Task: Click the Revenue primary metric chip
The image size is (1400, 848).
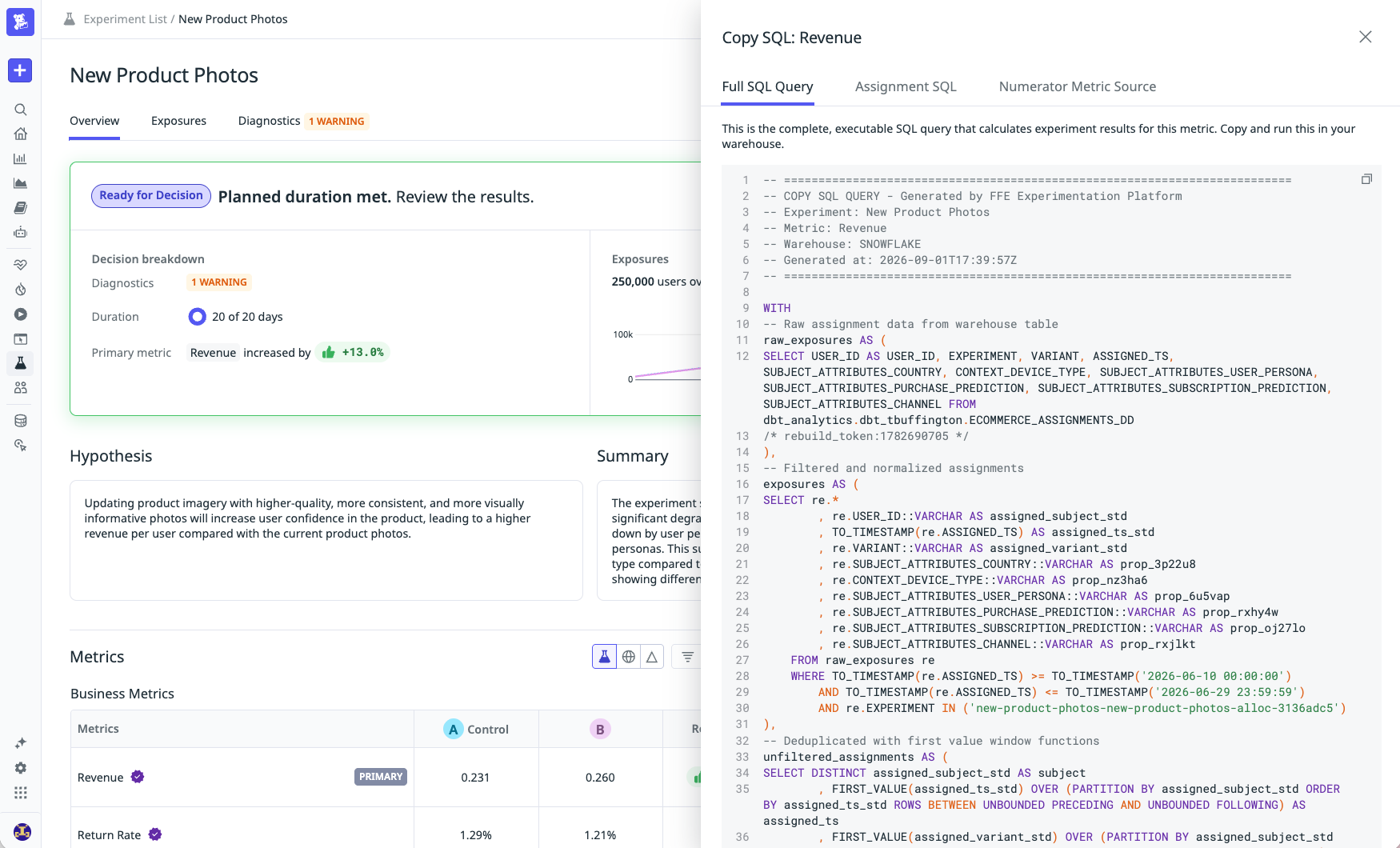Action: 213,353
